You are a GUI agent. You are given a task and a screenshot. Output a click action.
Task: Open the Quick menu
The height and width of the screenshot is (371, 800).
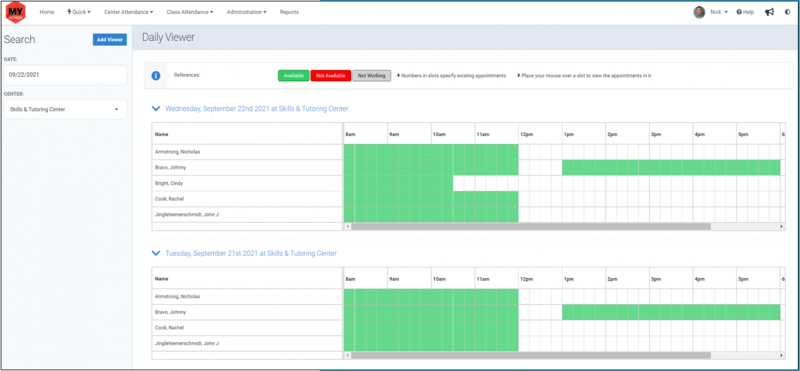click(79, 12)
